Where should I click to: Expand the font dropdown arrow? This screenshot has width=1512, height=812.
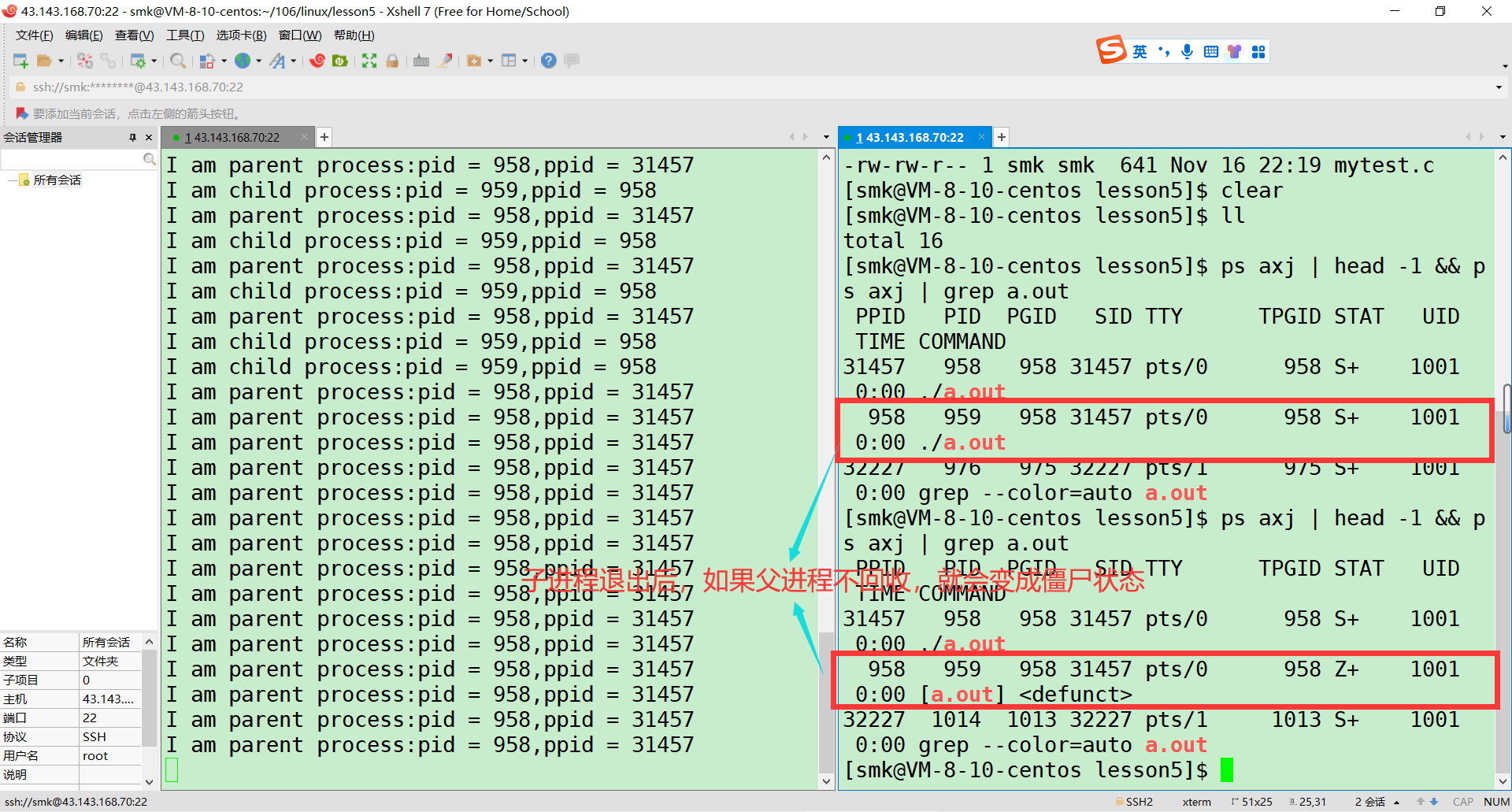click(x=293, y=61)
